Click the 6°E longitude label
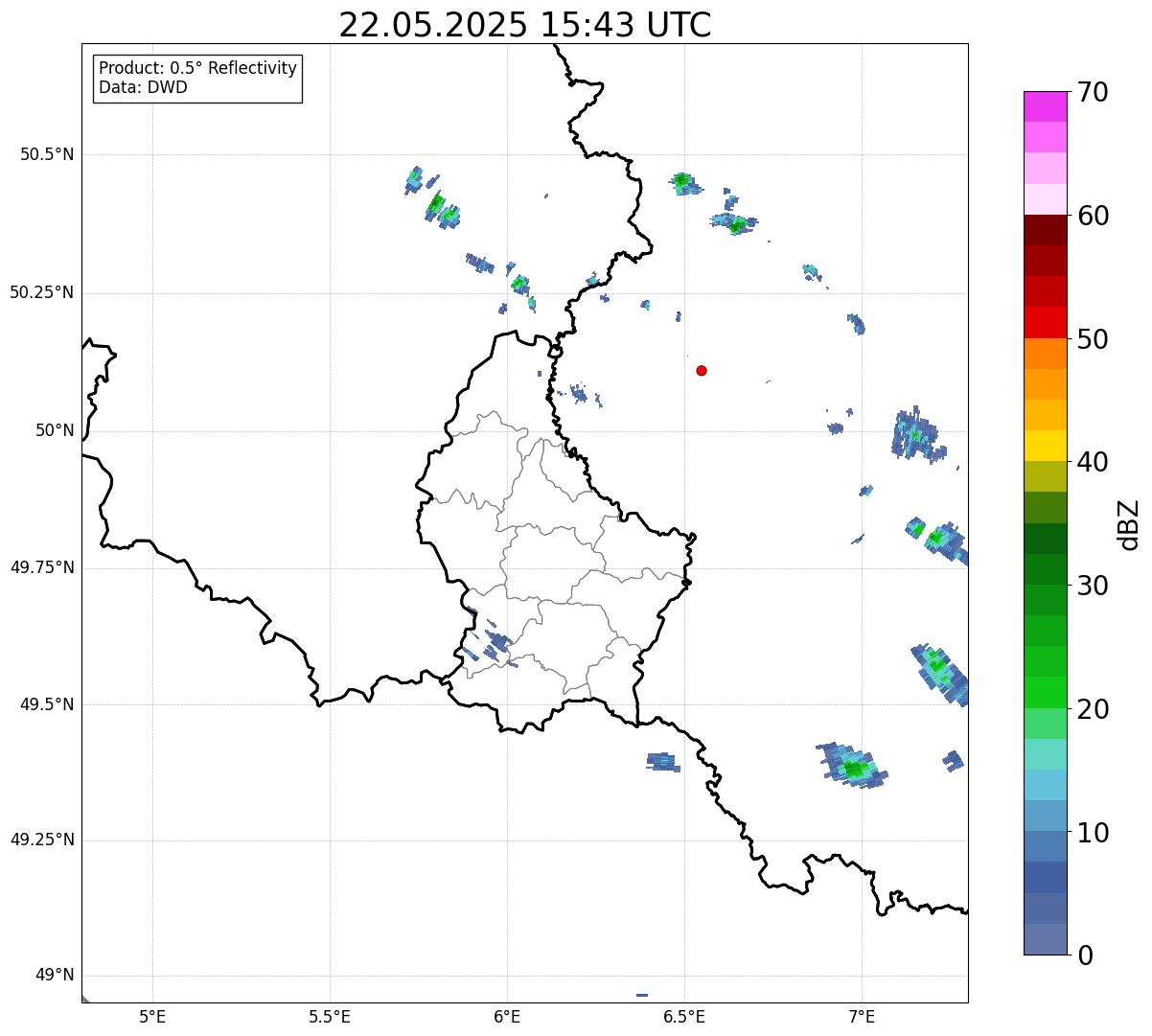 (507, 1016)
